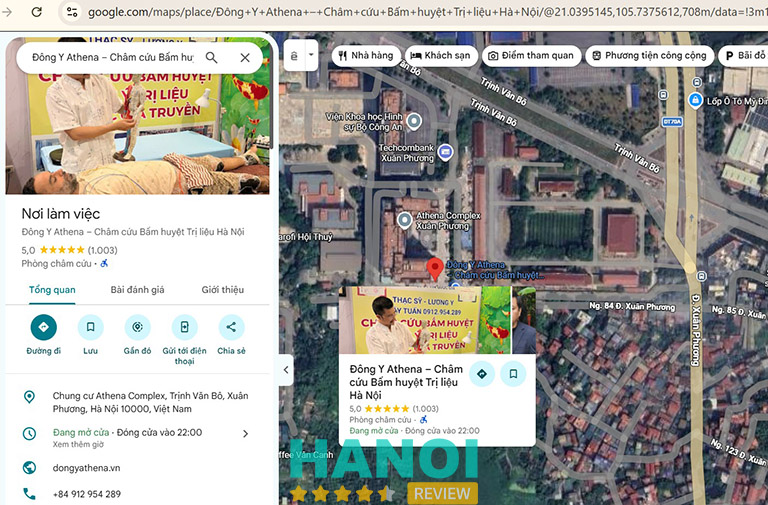768x505 pixels.
Task: Collapse the side panel arrow
Action: coord(286,370)
